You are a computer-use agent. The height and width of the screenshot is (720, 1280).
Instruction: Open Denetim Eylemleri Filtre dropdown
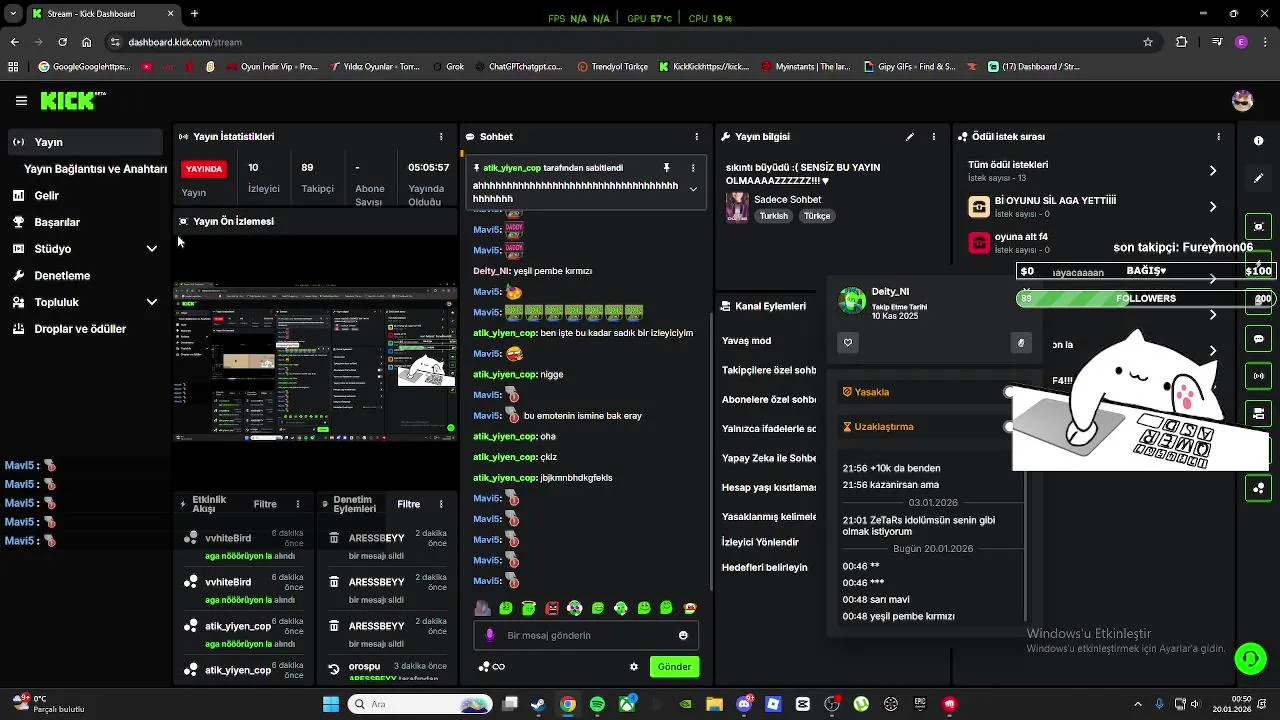coord(409,504)
